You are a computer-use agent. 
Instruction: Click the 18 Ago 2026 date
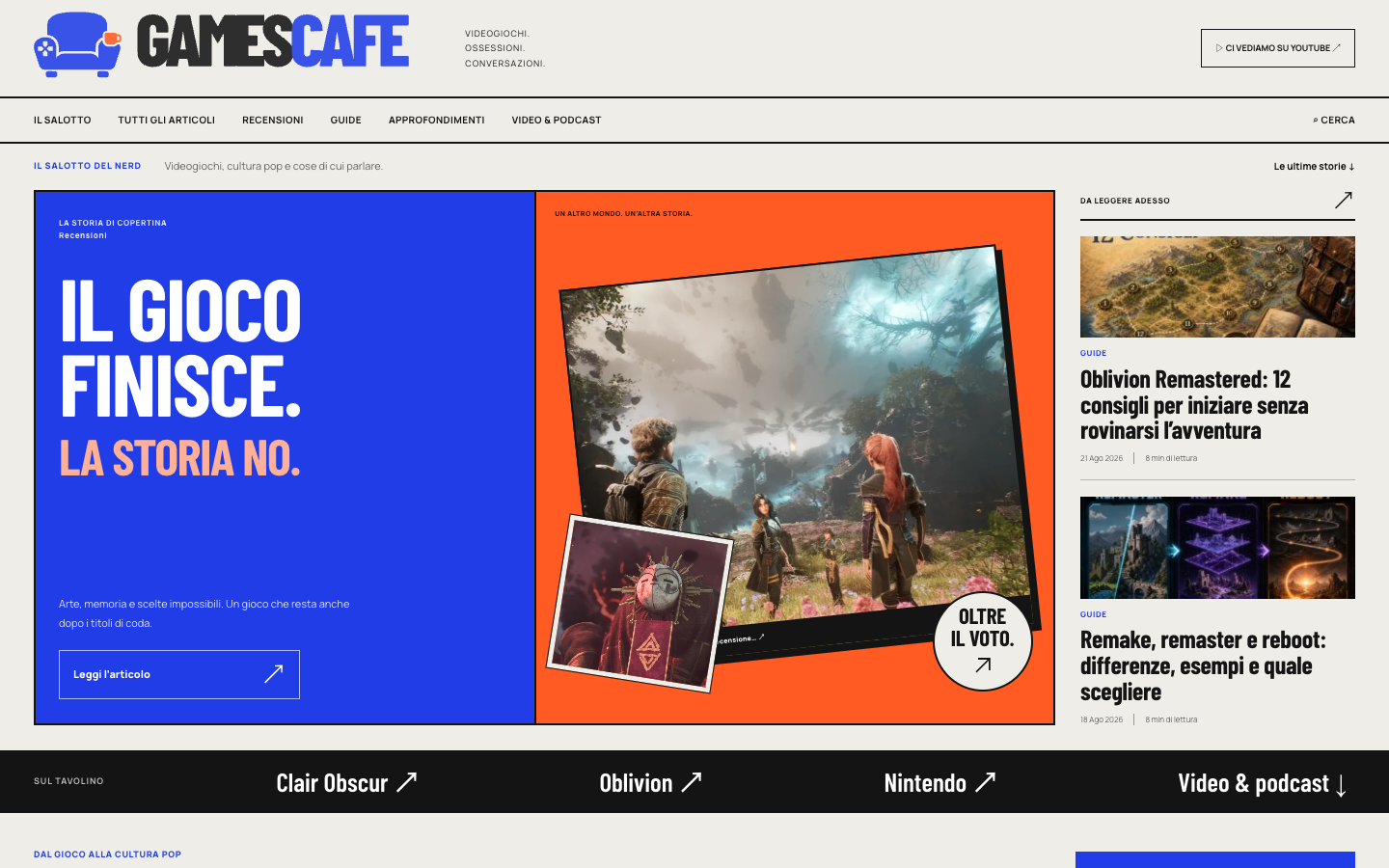[1102, 719]
